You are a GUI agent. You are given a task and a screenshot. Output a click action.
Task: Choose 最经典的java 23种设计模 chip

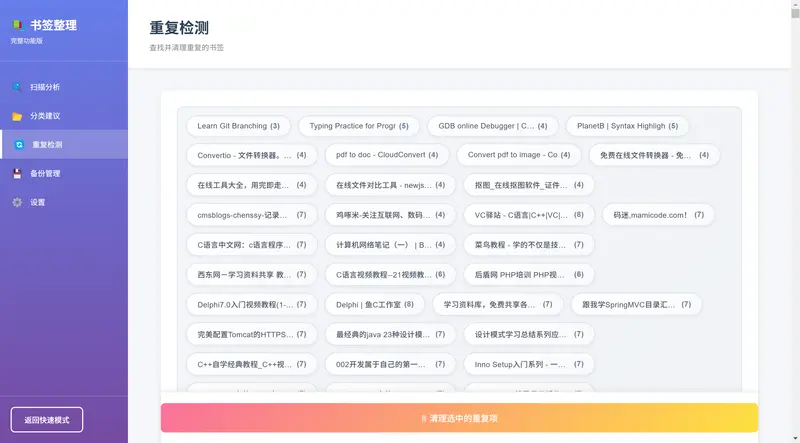point(390,334)
